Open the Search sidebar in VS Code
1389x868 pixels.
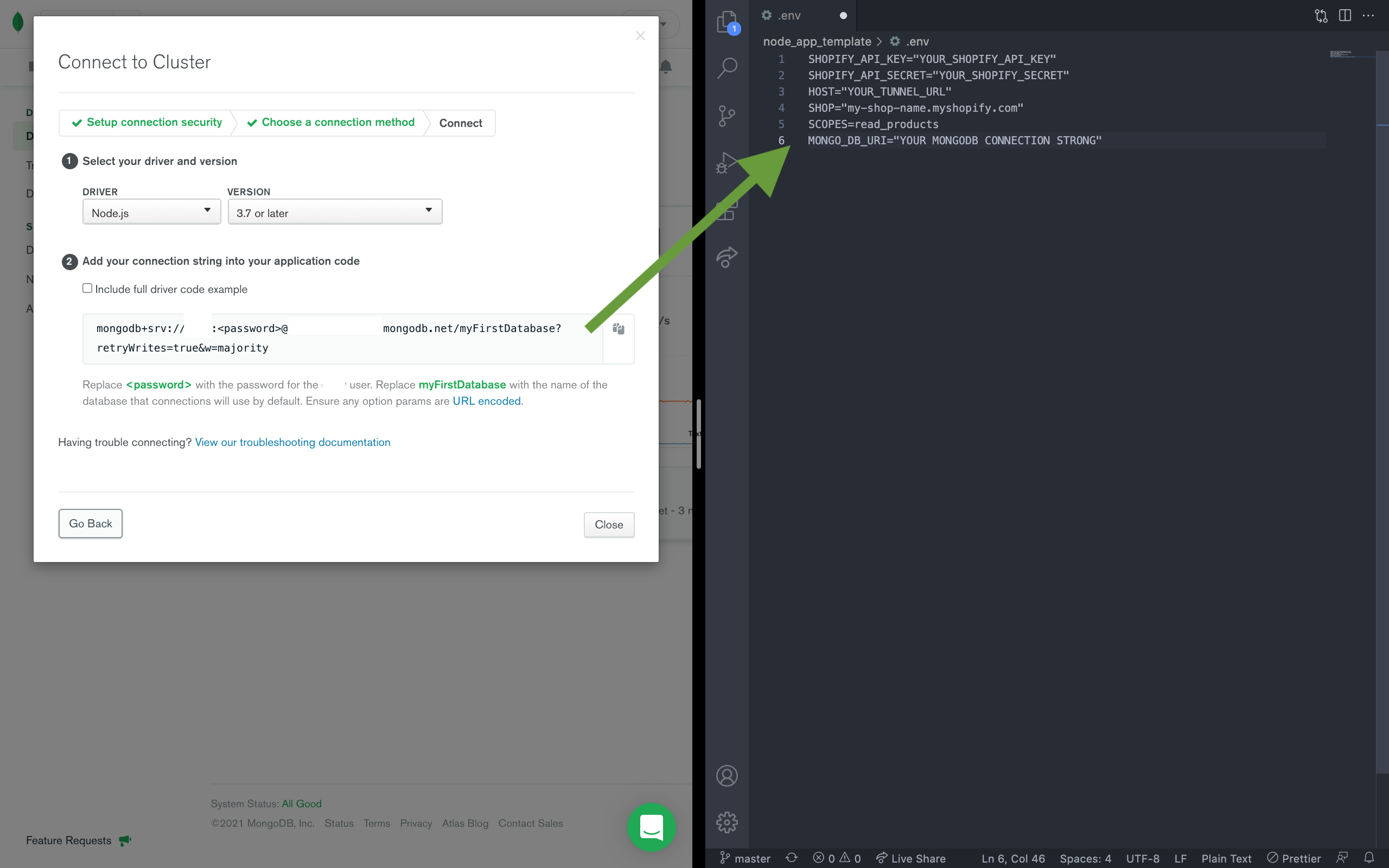click(727, 67)
